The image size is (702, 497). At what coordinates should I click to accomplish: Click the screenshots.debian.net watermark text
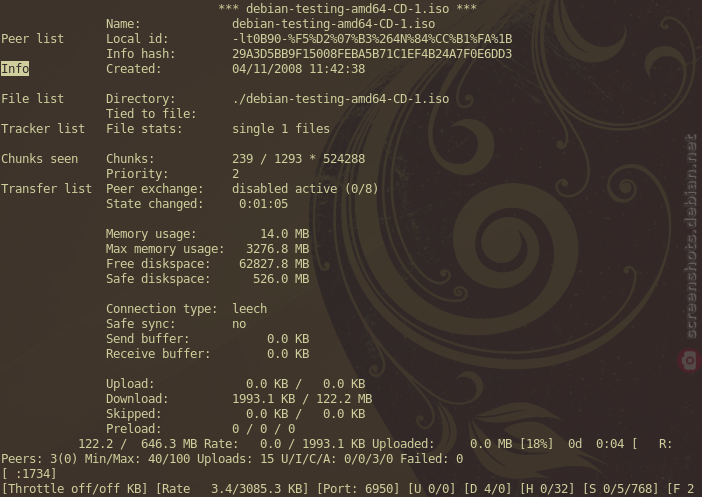pos(691,236)
